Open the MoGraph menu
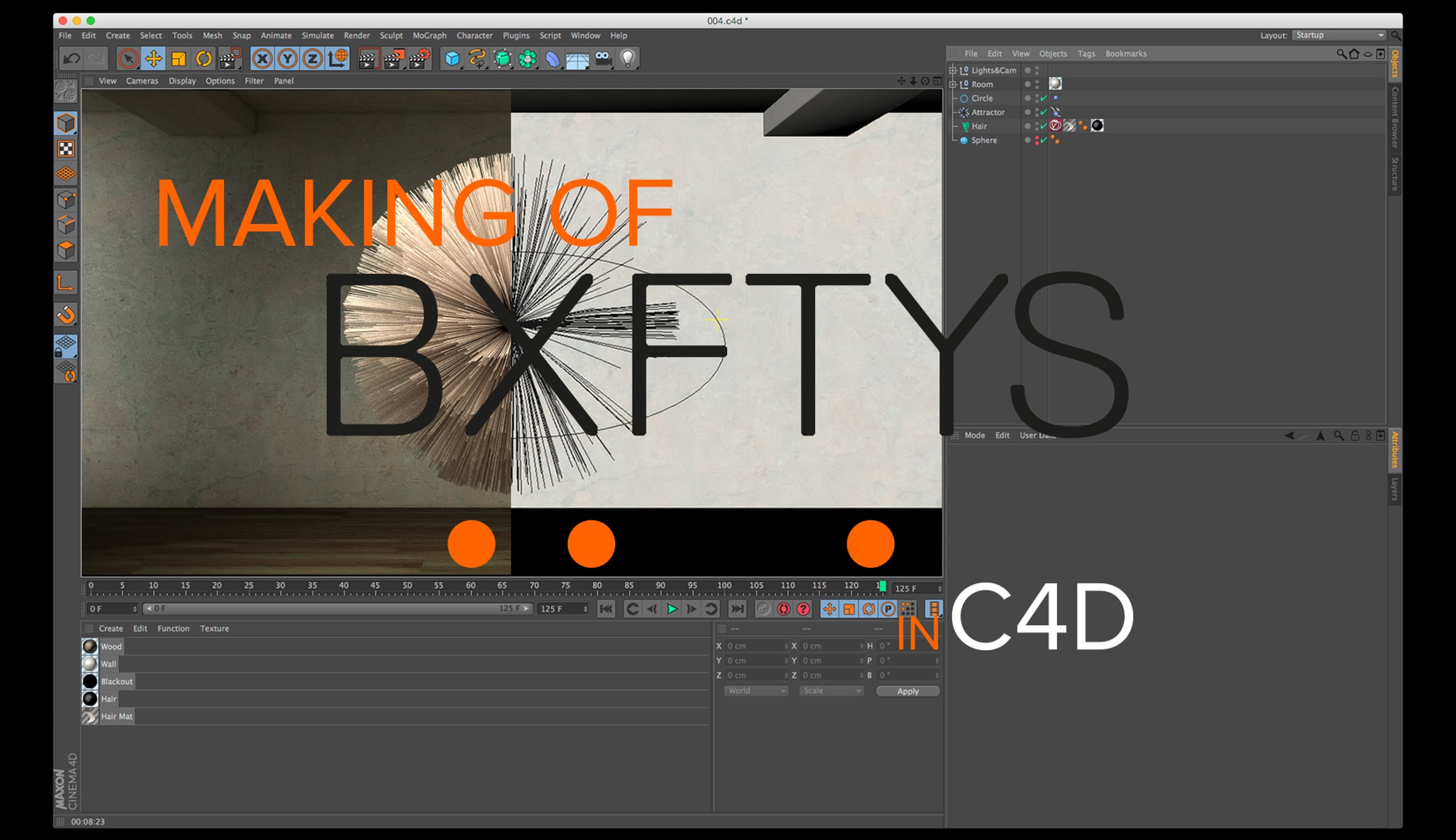 (x=430, y=36)
